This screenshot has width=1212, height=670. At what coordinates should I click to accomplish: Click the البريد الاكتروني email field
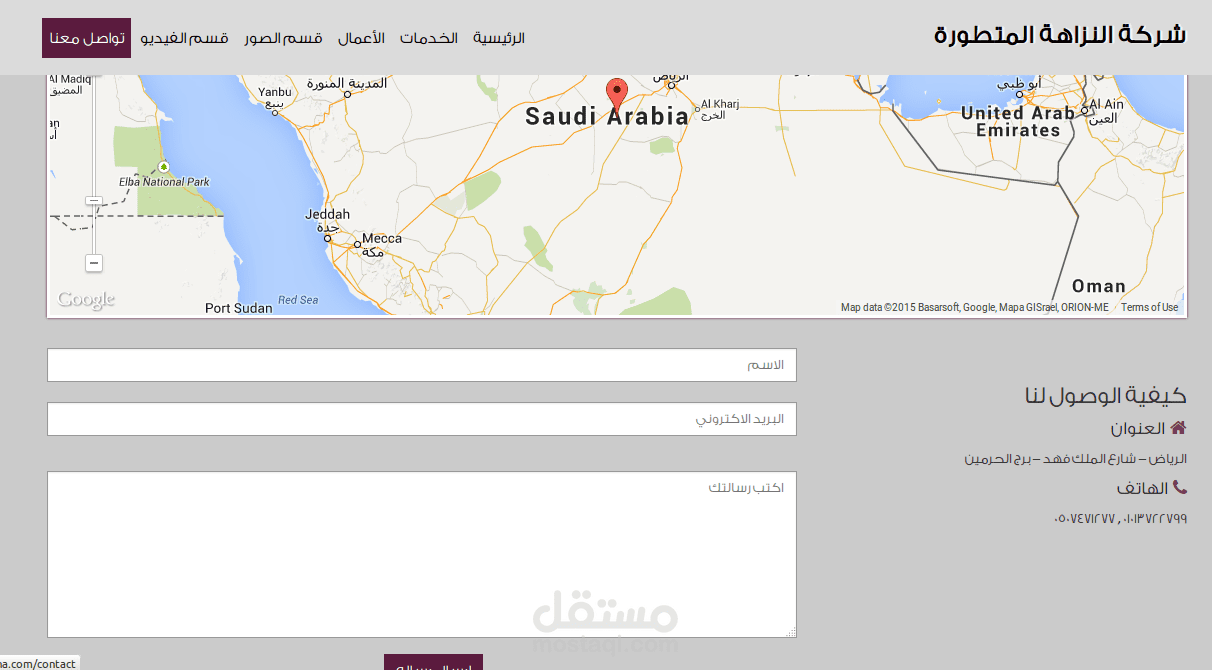tap(422, 419)
